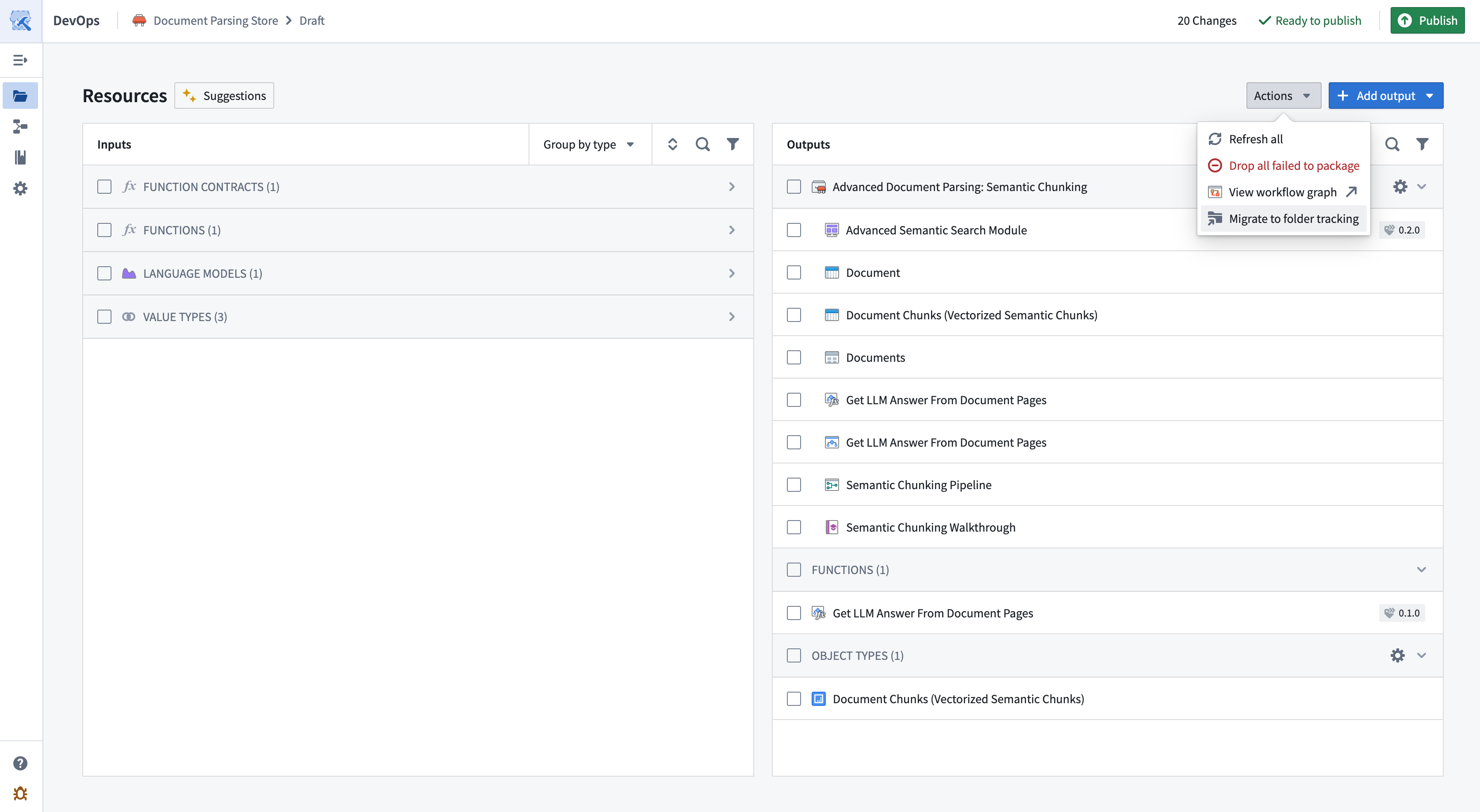This screenshot has width=1480, height=812.
Task: Expand the VALUE TYPES group
Action: [732, 317]
